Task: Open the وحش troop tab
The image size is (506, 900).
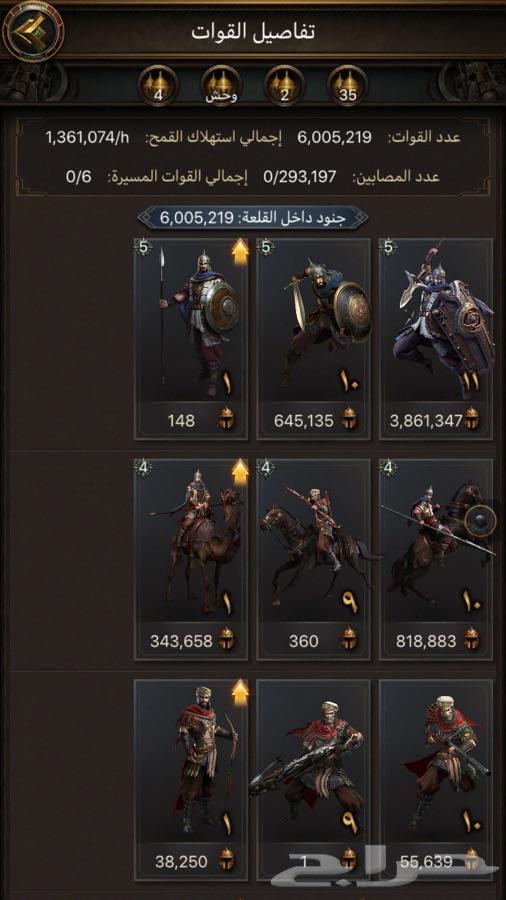Action: point(221,86)
